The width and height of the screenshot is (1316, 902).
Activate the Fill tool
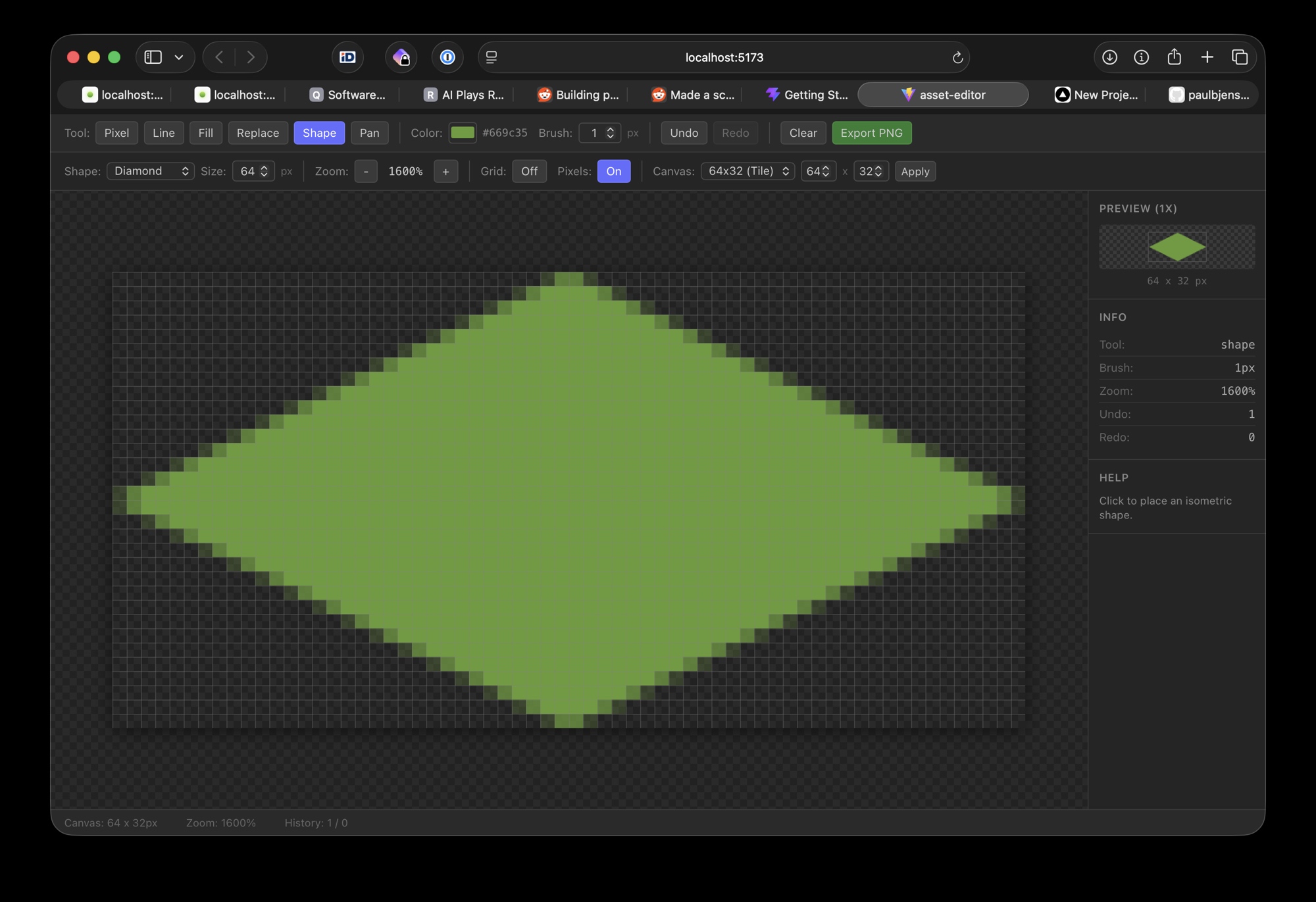pos(205,133)
